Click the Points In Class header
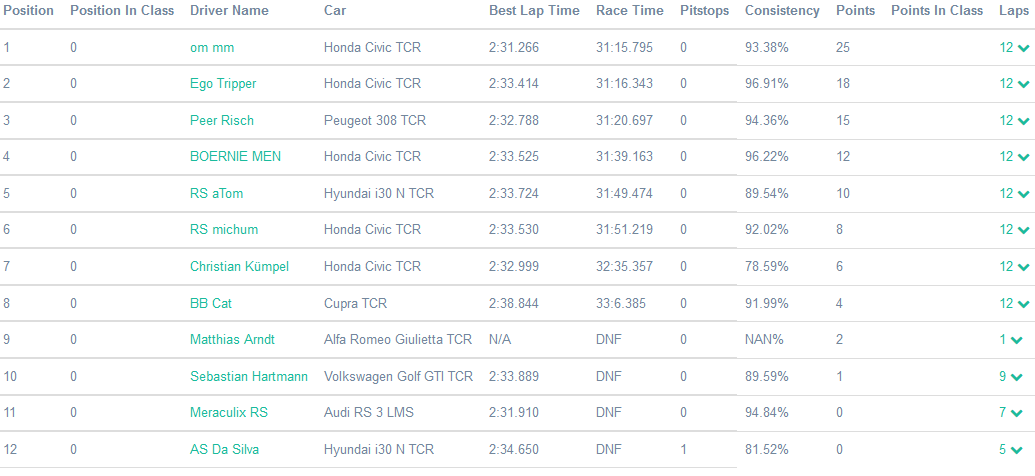The image size is (1035, 476). pyautogui.click(x=936, y=10)
